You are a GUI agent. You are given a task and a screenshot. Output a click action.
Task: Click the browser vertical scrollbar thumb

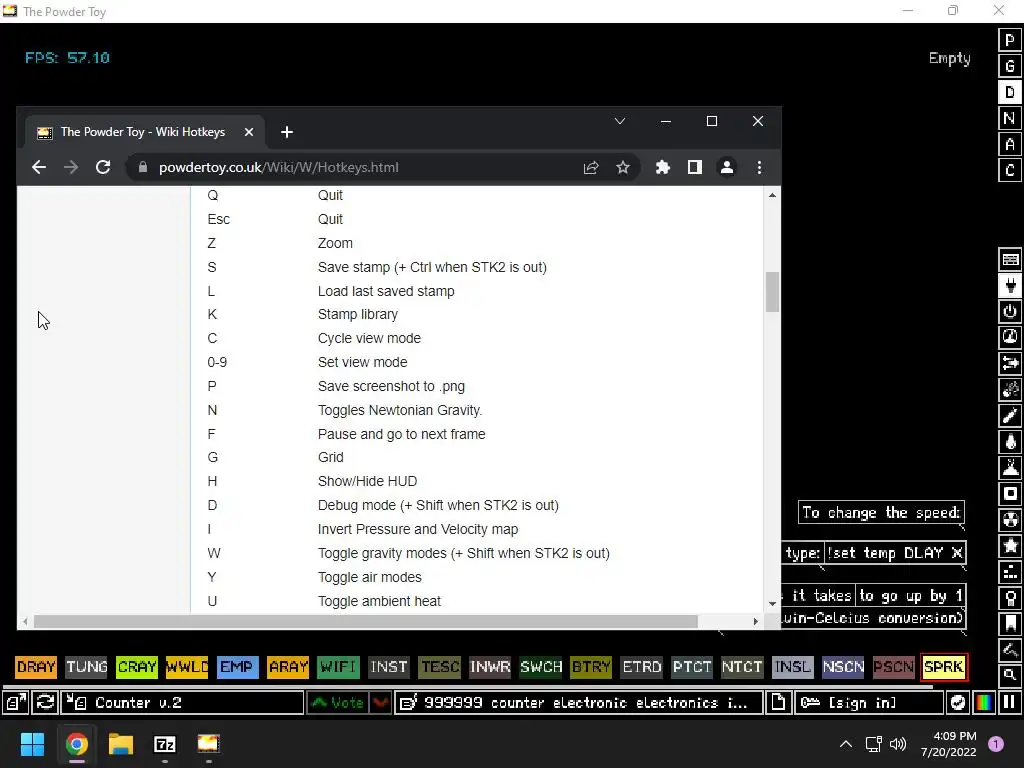[x=773, y=292]
